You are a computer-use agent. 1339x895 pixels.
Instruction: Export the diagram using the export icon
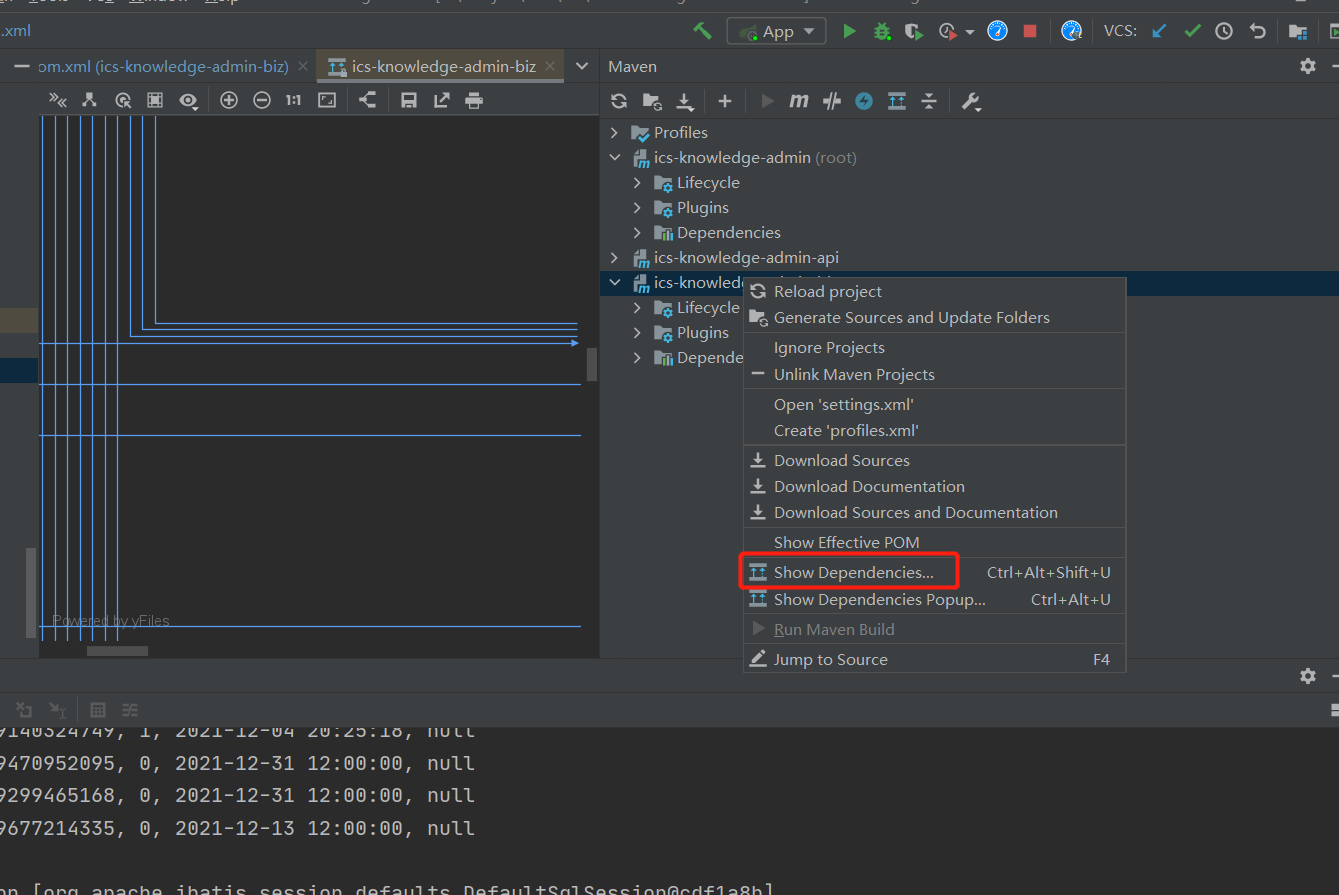point(442,100)
